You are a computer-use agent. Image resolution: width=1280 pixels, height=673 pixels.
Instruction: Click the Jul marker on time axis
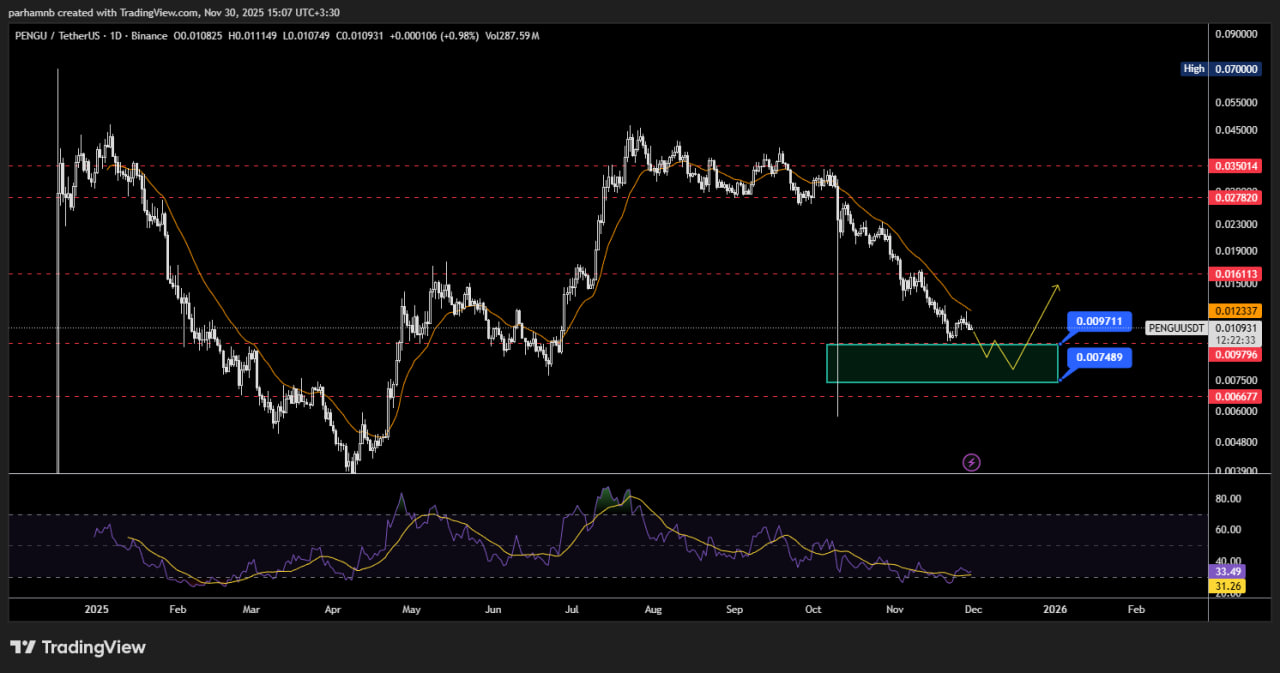(571, 608)
